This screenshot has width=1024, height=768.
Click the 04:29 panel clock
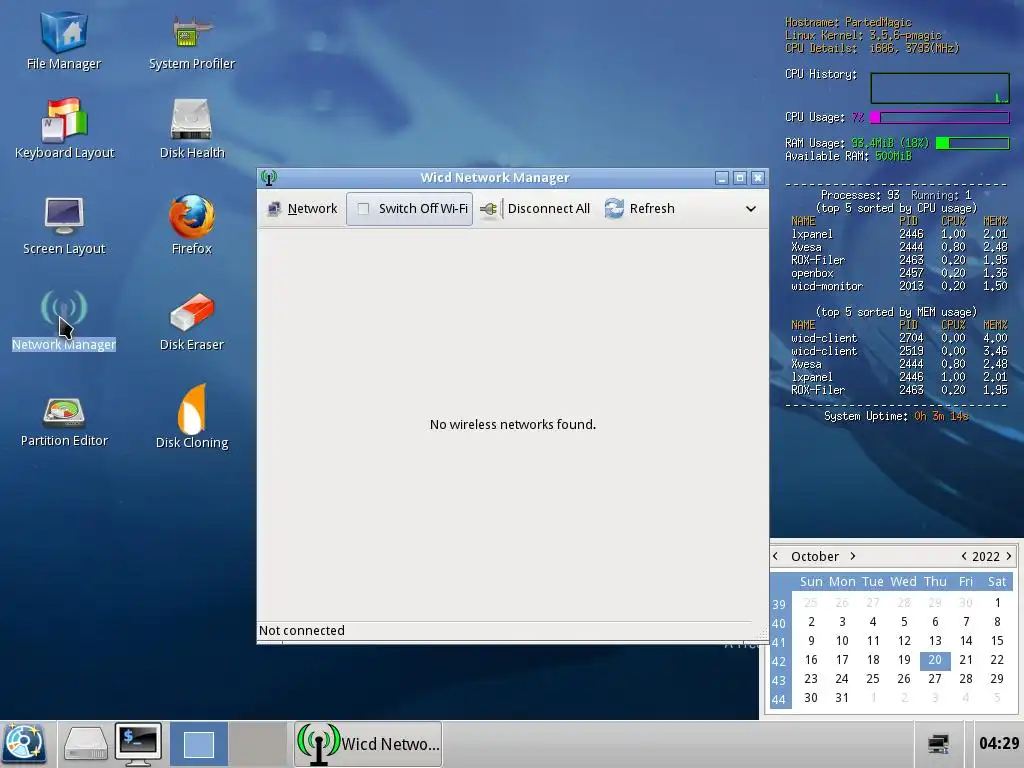[x=999, y=743]
